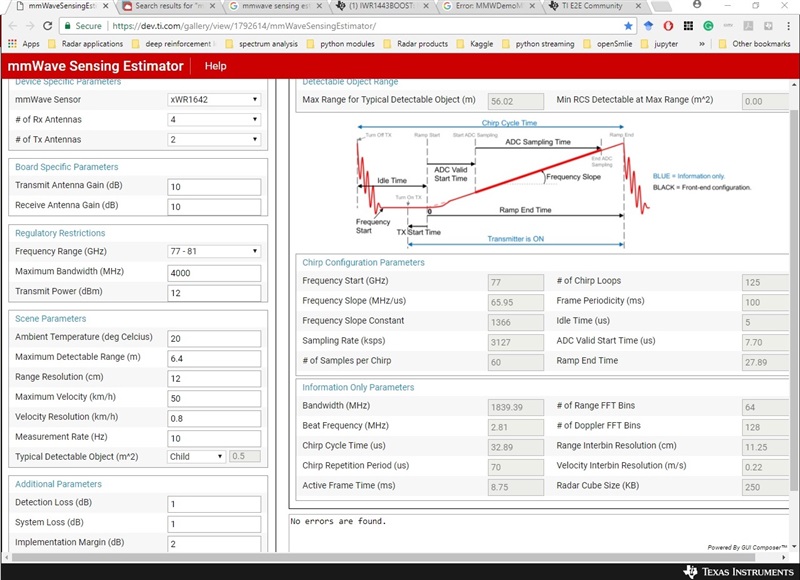Open the mmWave Sensor xWR1642 dropdown

point(214,99)
